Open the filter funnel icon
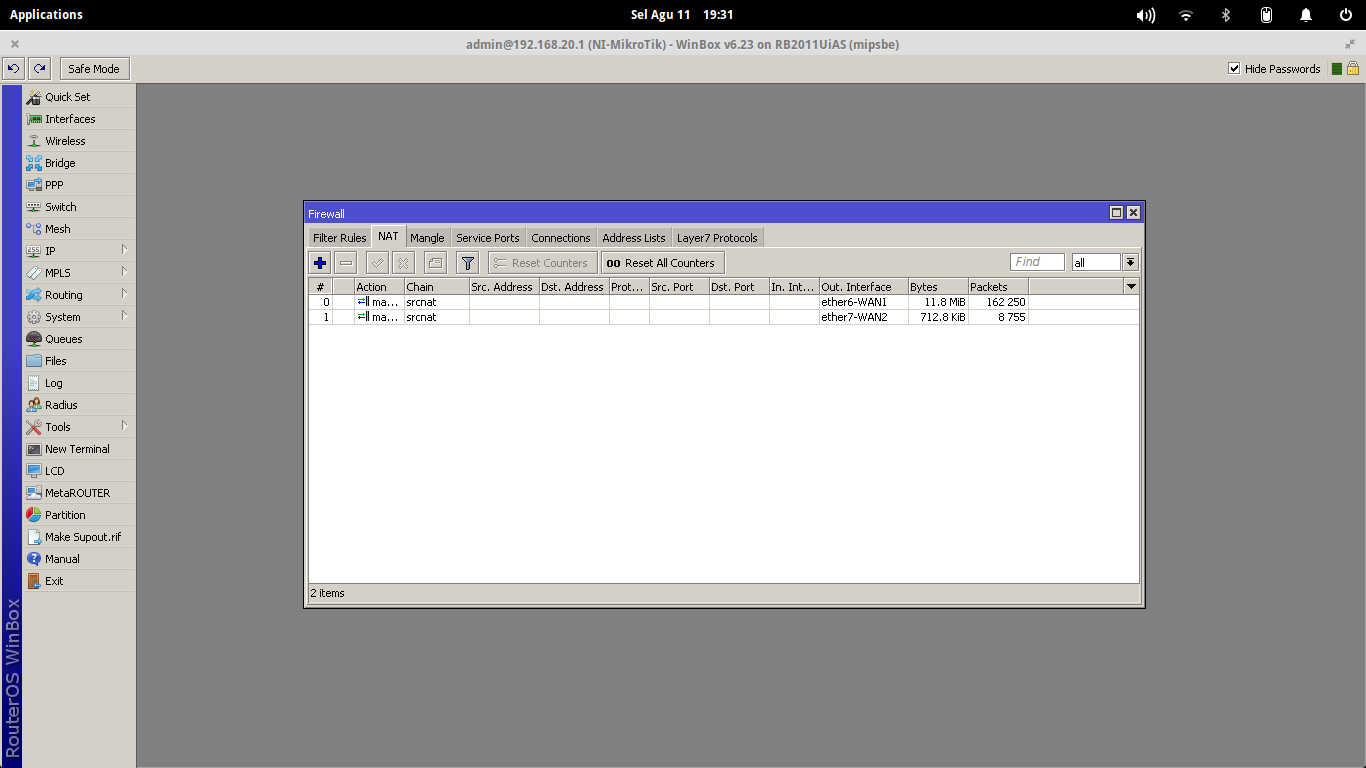The width and height of the screenshot is (1366, 768). point(467,263)
